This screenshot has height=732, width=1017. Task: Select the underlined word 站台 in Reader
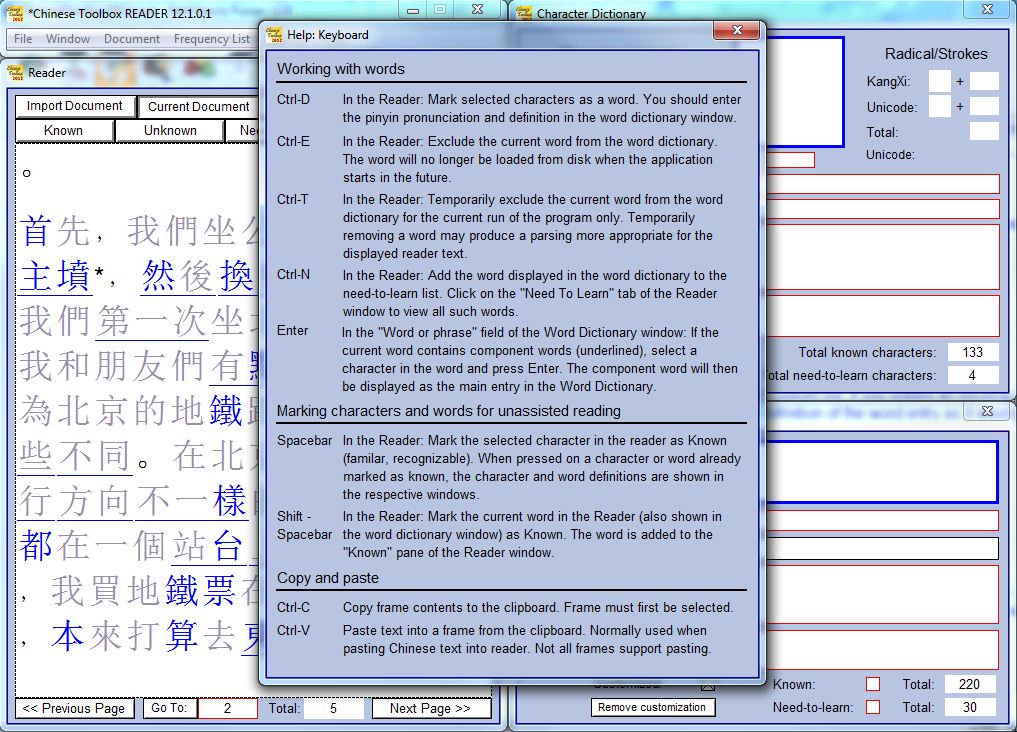(208, 546)
